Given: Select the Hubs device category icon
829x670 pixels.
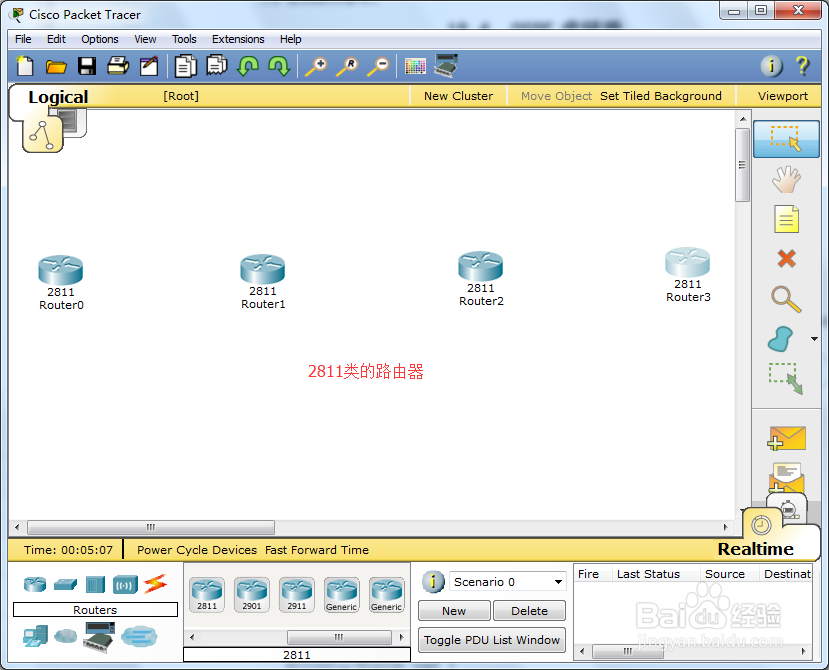Looking at the screenshot, I should point(95,584).
